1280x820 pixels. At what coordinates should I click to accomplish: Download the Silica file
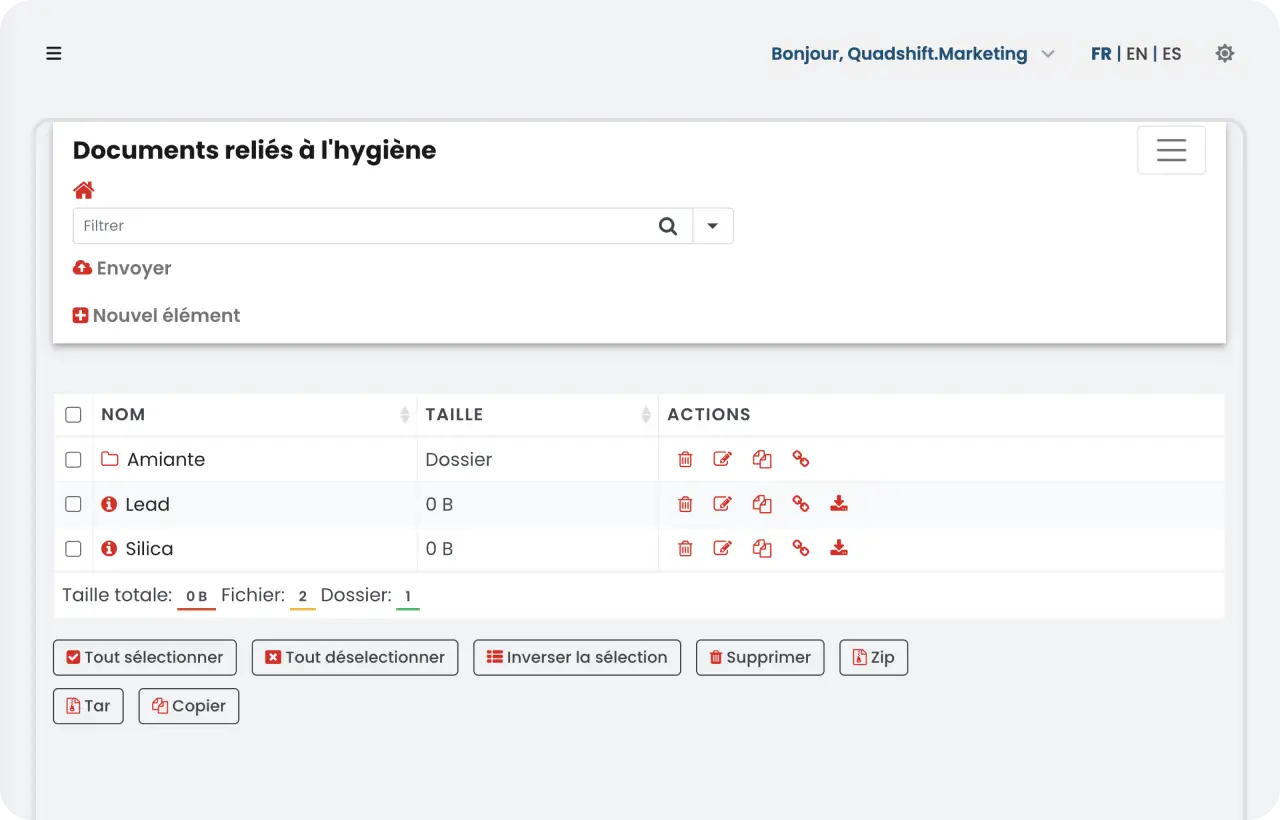click(839, 547)
